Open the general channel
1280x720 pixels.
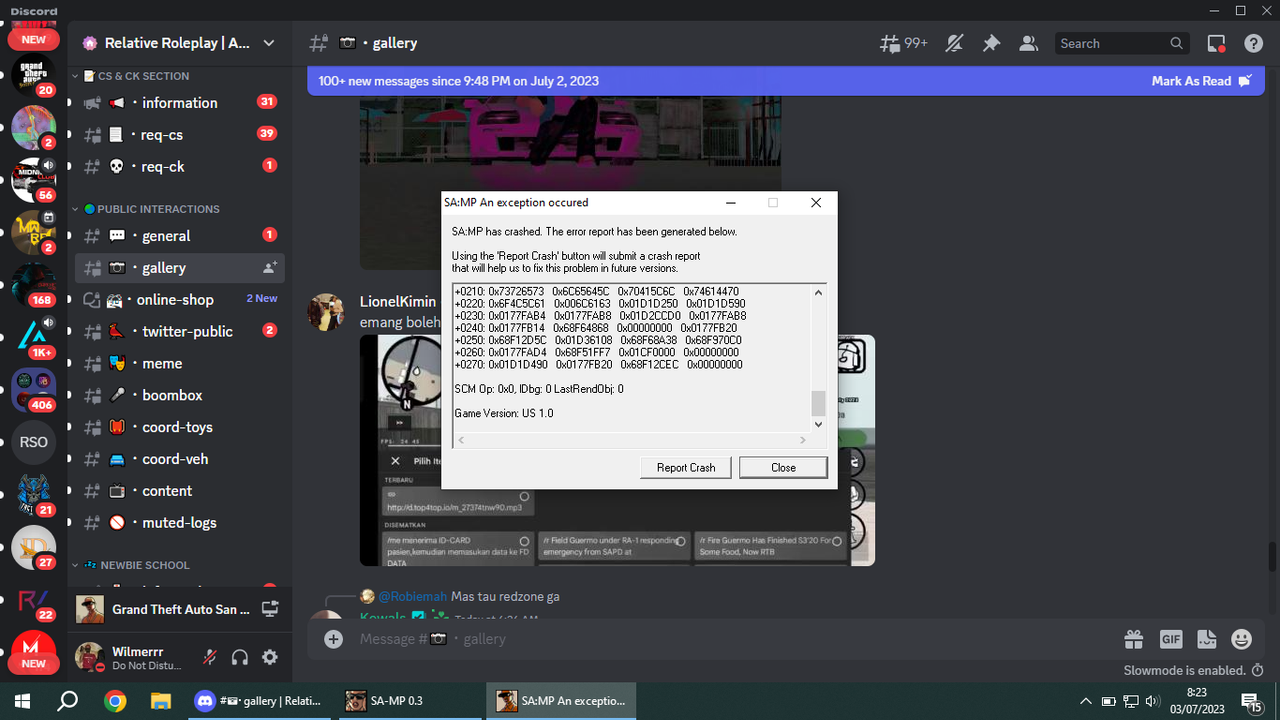coord(179,236)
